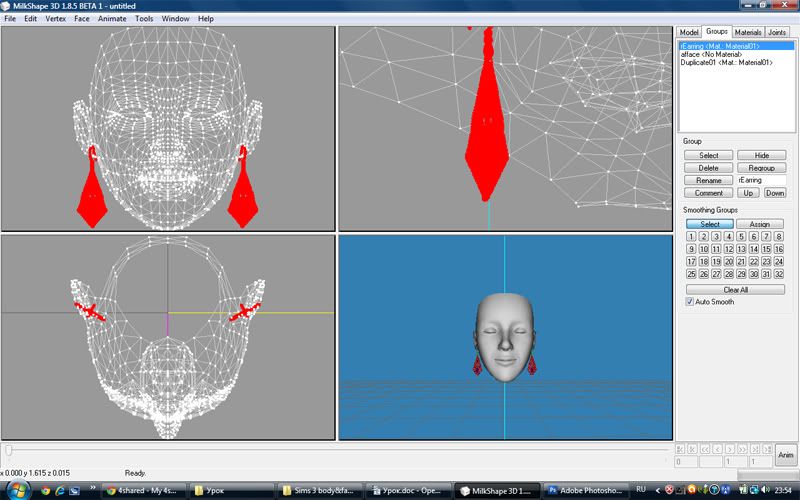
Task: Click the current frame number field showing 0
Action: point(686,461)
